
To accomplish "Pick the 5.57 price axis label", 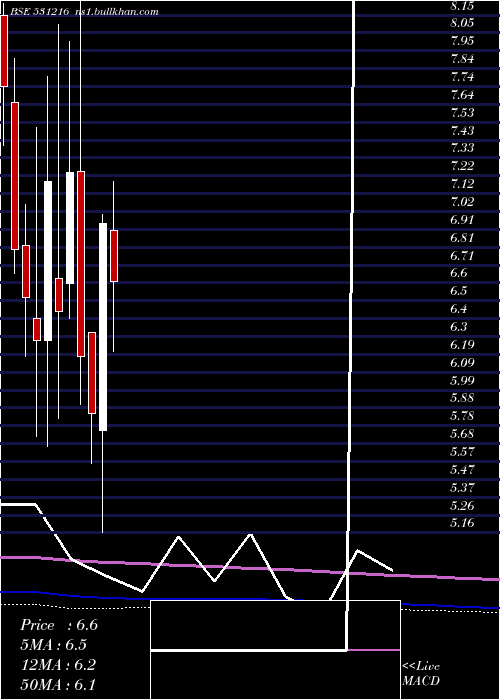I will tap(462, 452).
